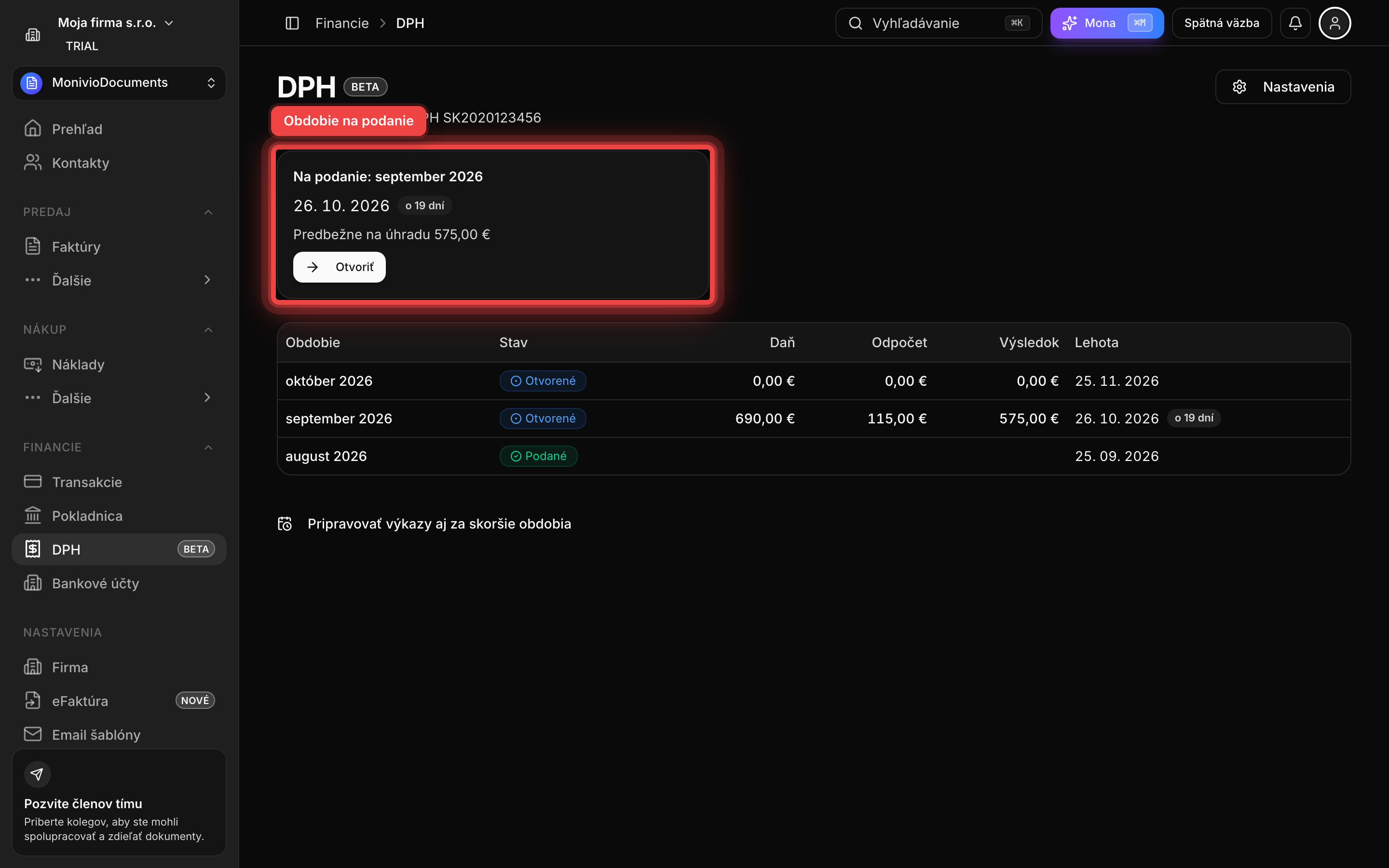Open the MonivioDocuments workspace switcher
Screen dimensions: 1389x868
119,83
